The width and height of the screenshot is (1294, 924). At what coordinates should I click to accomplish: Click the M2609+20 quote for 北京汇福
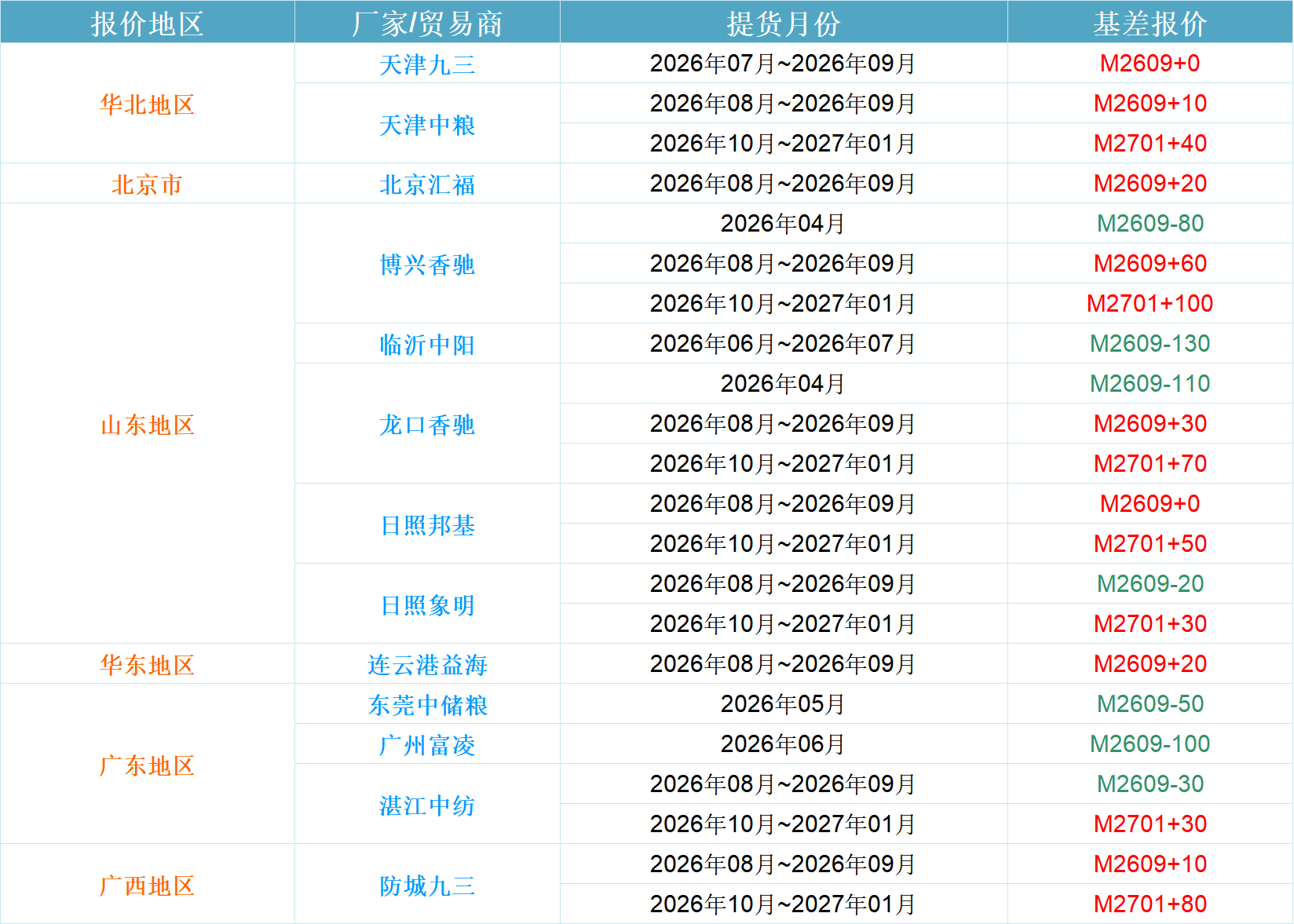[1150, 184]
